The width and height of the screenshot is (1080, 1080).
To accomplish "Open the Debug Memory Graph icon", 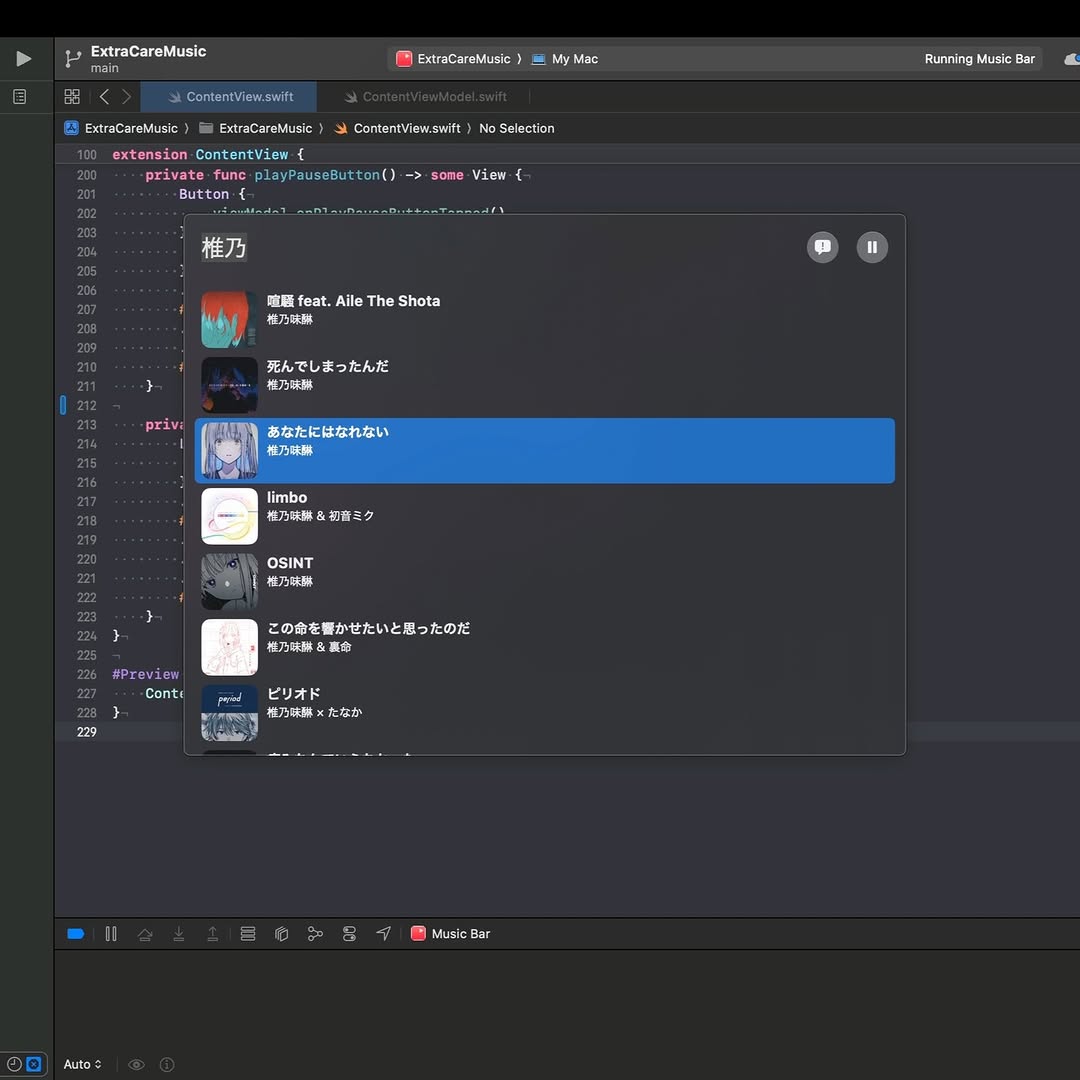I will pos(315,934).
